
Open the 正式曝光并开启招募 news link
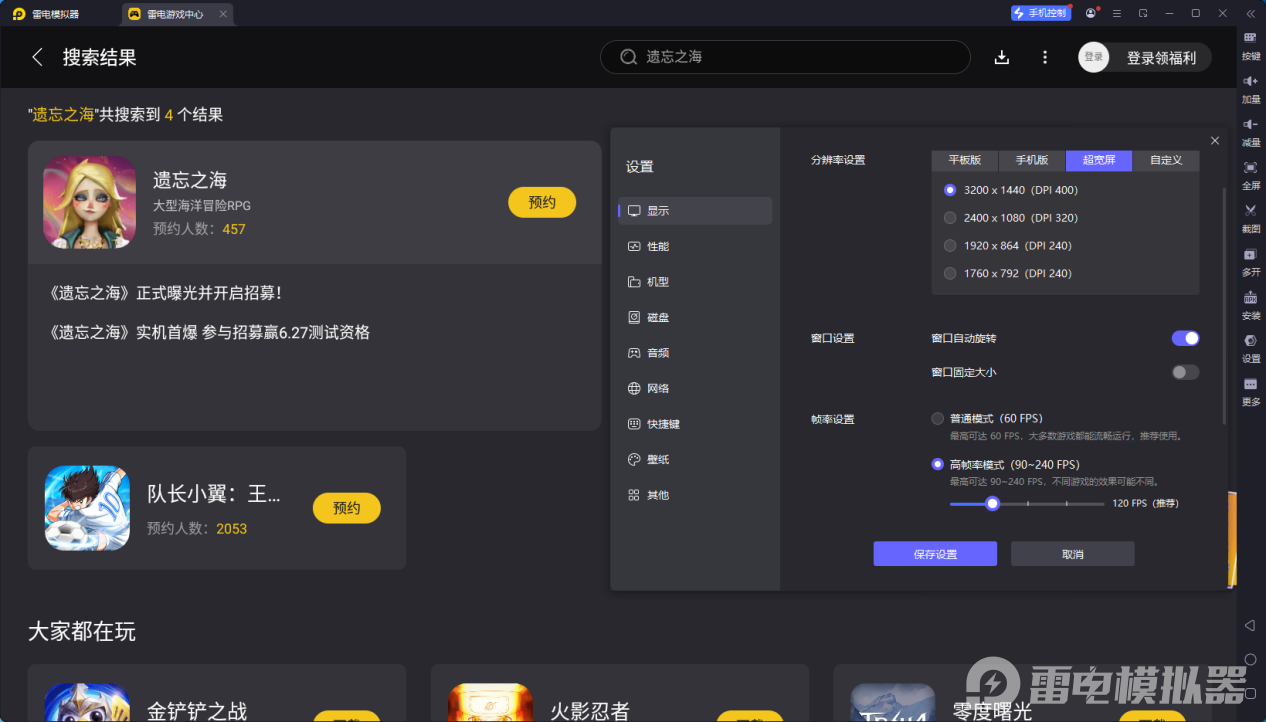(165, 293)
